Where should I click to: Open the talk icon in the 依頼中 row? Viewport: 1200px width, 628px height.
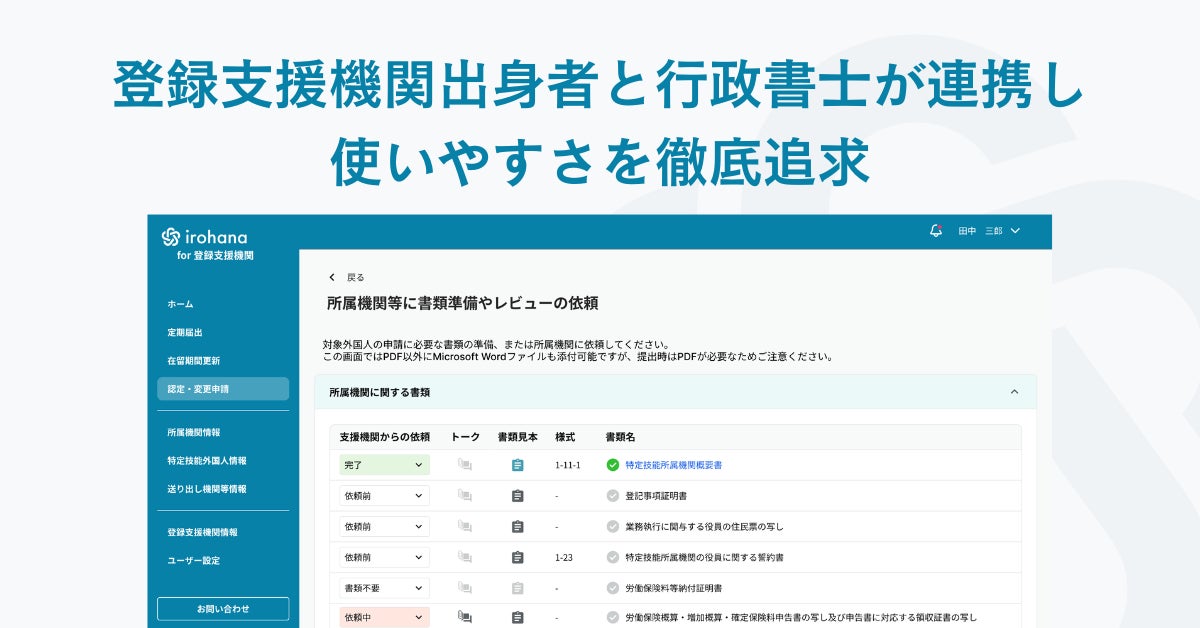pyautogui.click(x=465, y=618)
